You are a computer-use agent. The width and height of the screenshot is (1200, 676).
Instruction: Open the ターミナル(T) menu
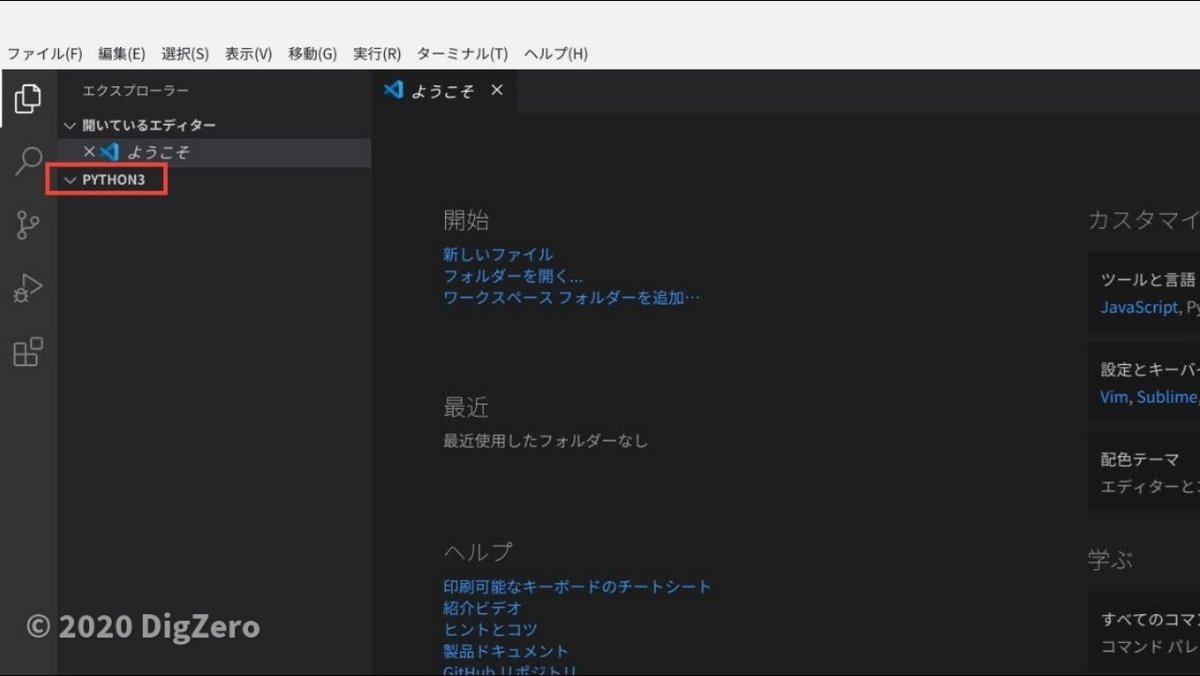point(463,54)
